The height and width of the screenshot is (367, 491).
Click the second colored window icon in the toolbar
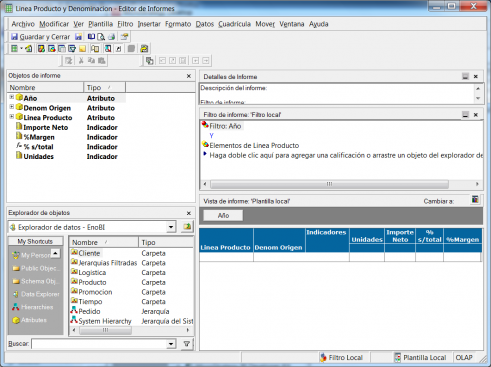(x=52, y=49)
